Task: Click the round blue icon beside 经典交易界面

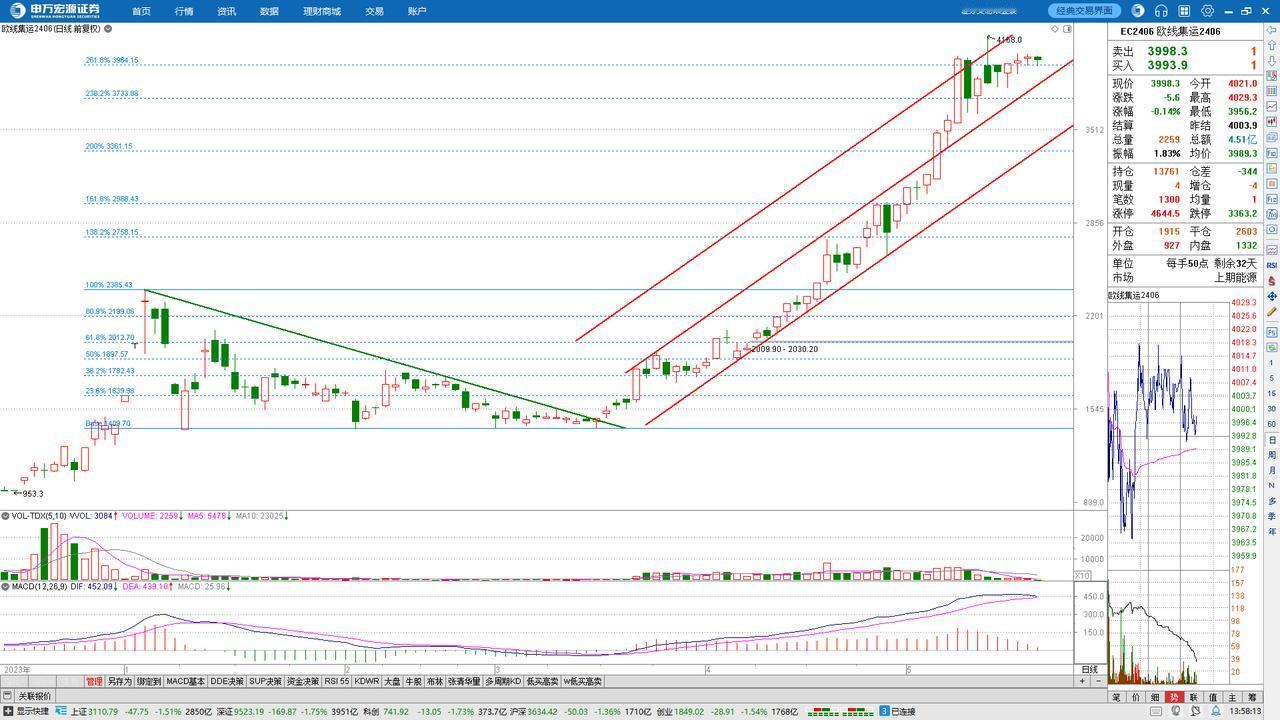Action: pyautogui.click(x=1138, y=11)
